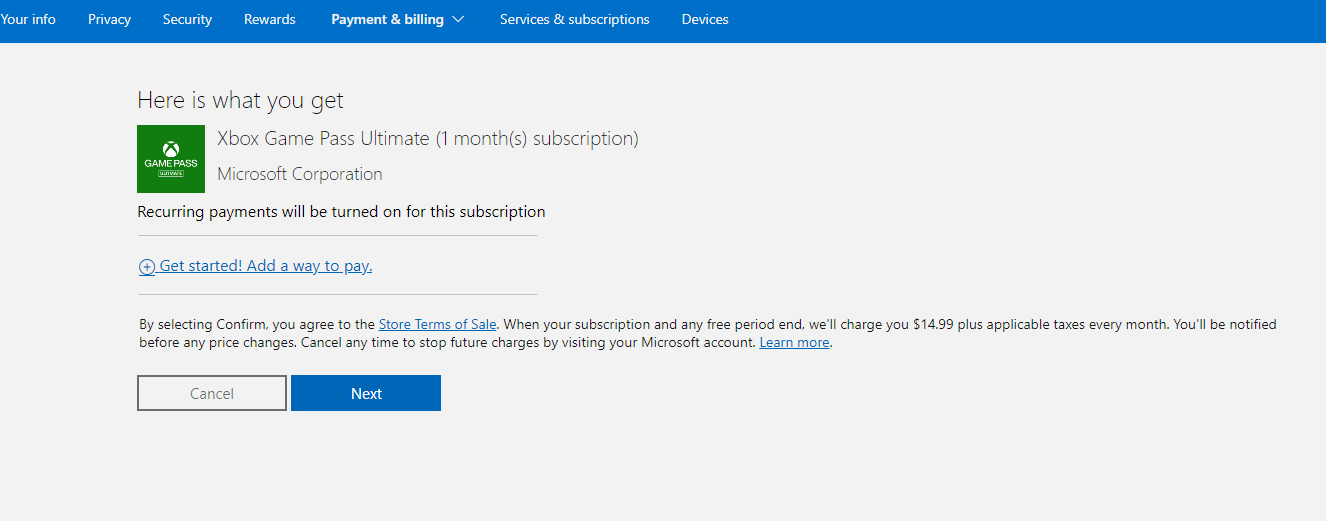Open the Payment & billing menu

pos(387,19)
